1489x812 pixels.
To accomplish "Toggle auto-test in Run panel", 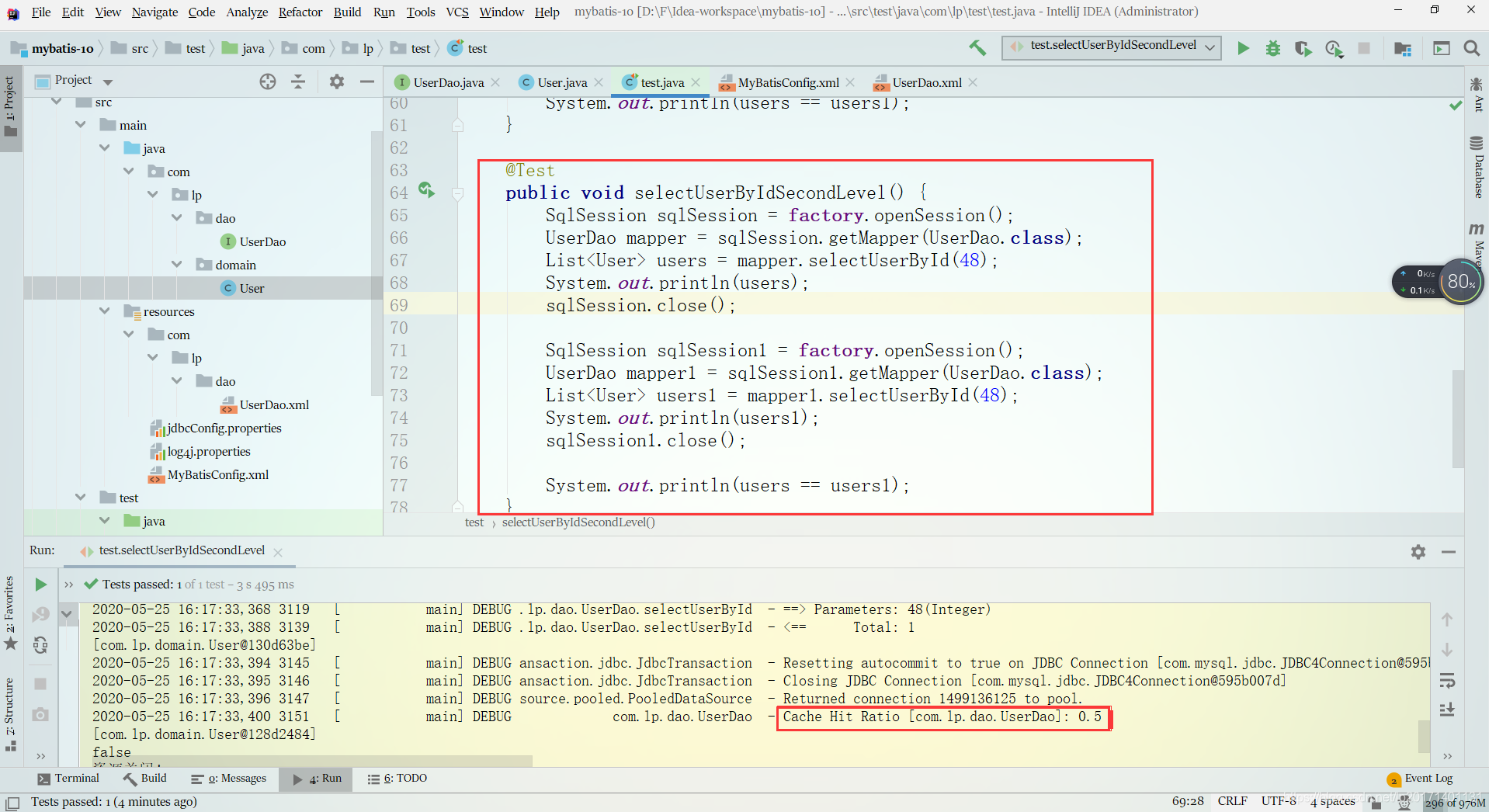I will (41, 645).
